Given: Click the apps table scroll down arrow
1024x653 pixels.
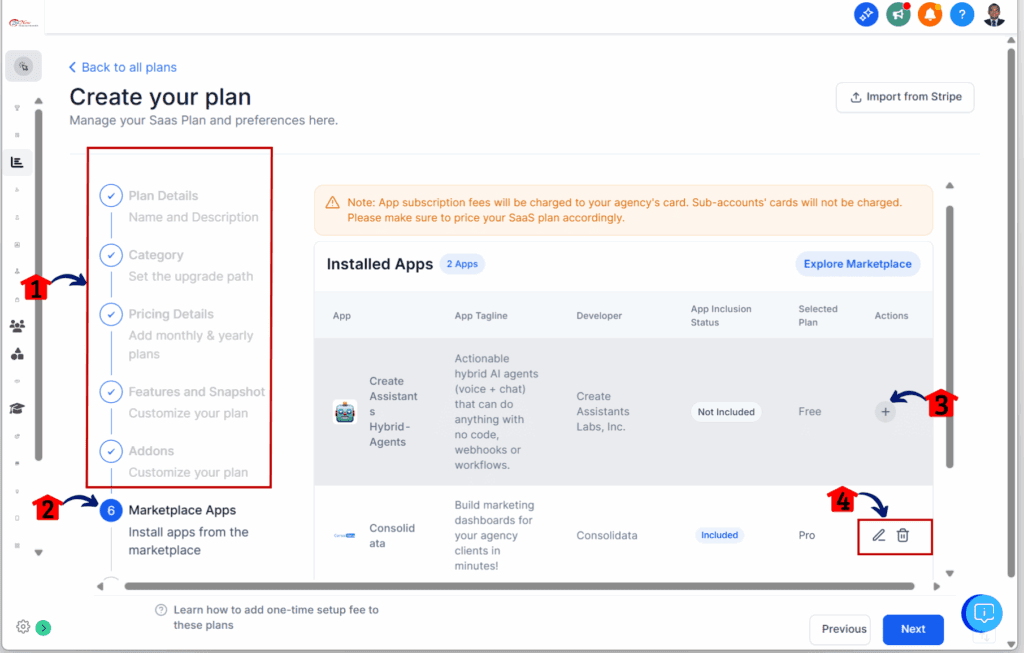Looking at the screenshot, I should pos(950,574).
